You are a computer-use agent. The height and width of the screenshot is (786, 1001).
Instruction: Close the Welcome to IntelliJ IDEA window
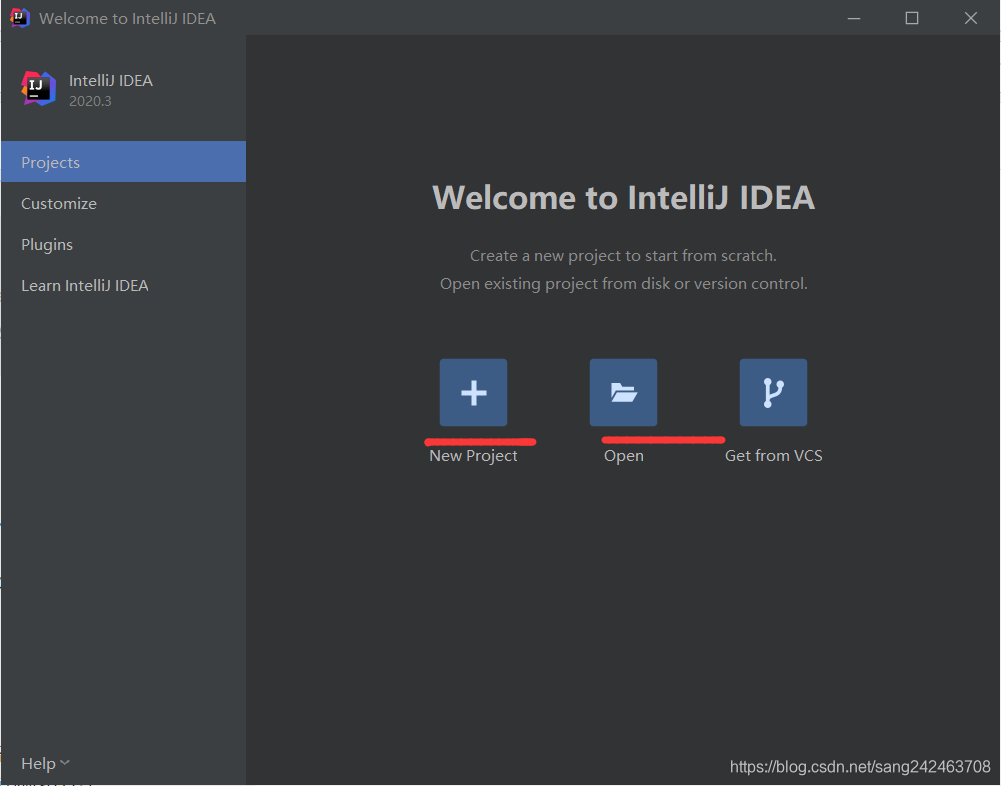point(970,19)
